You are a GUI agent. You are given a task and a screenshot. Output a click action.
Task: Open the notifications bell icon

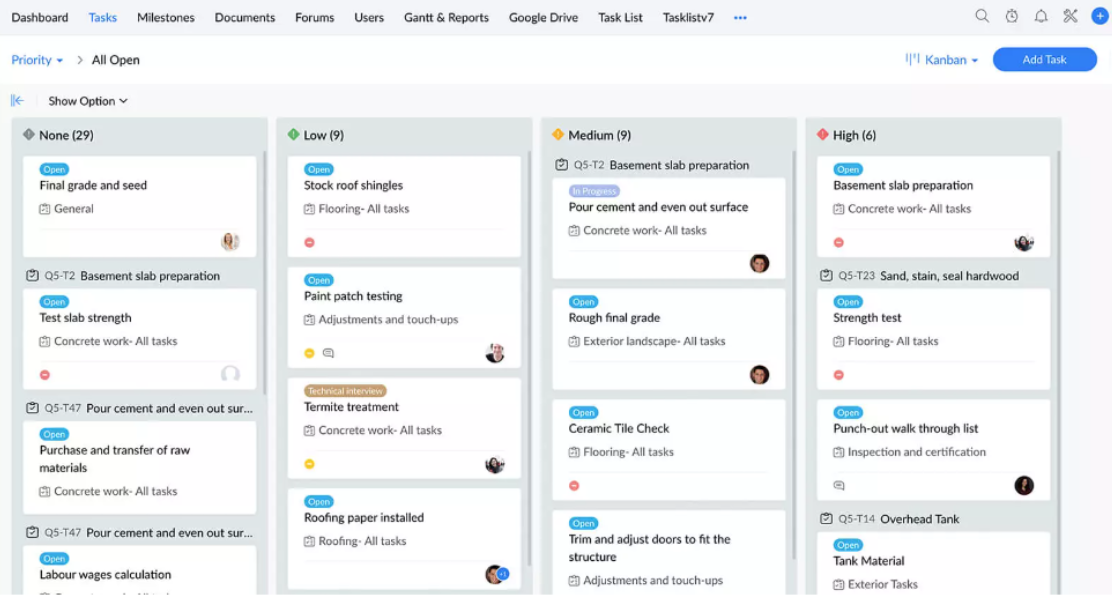click(x=1040, y=16)
